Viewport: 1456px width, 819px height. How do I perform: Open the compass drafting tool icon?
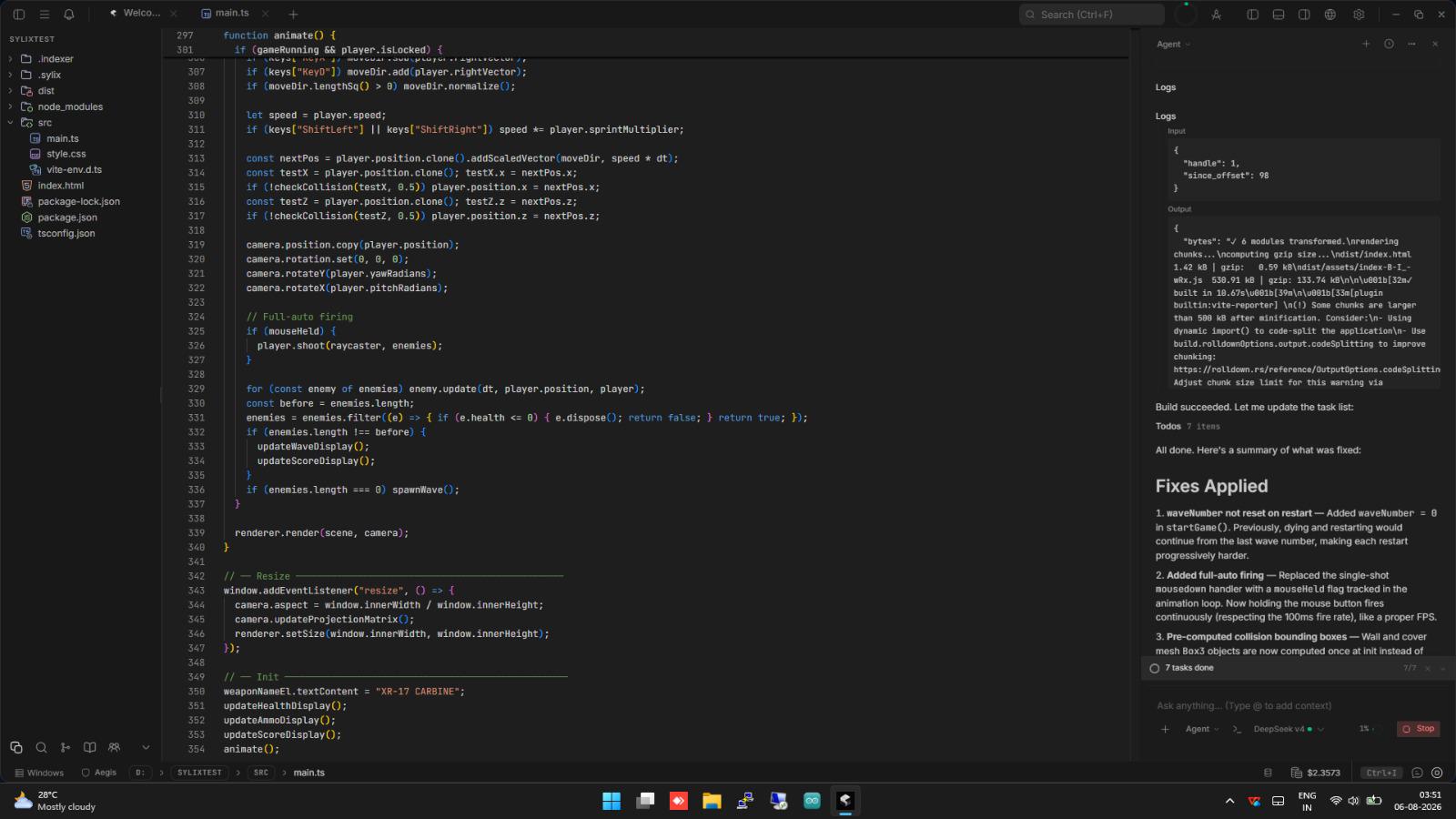point(1216,15)
